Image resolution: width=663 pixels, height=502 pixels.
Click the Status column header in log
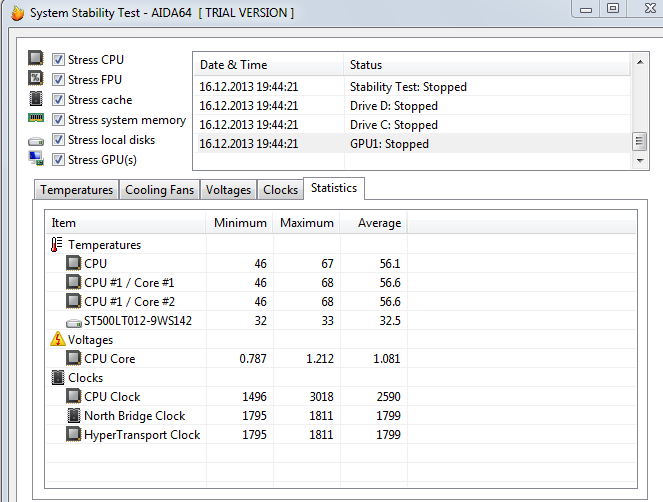tap(487, 65)
